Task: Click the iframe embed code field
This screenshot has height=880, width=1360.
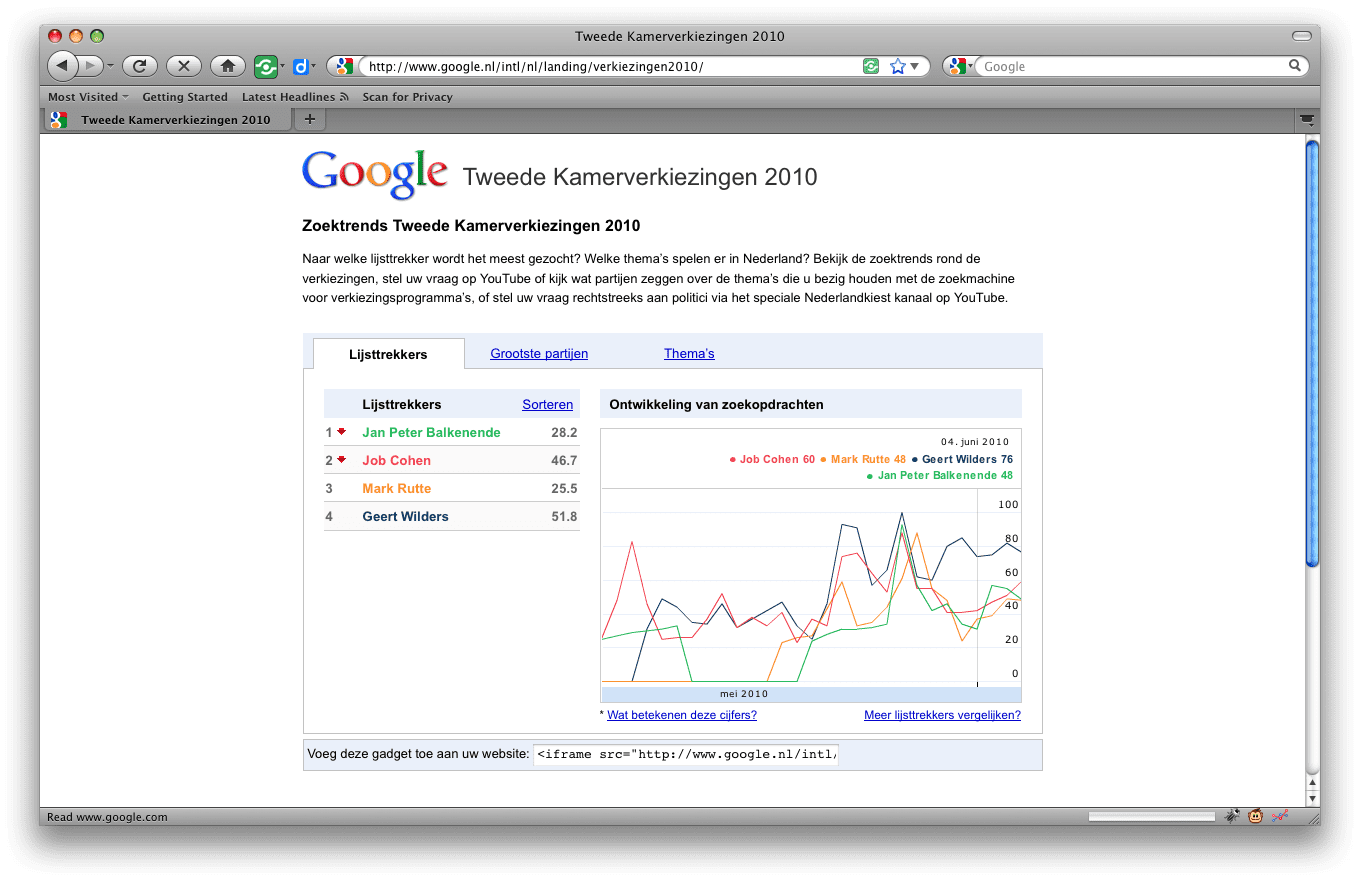Action: point(686,755)
